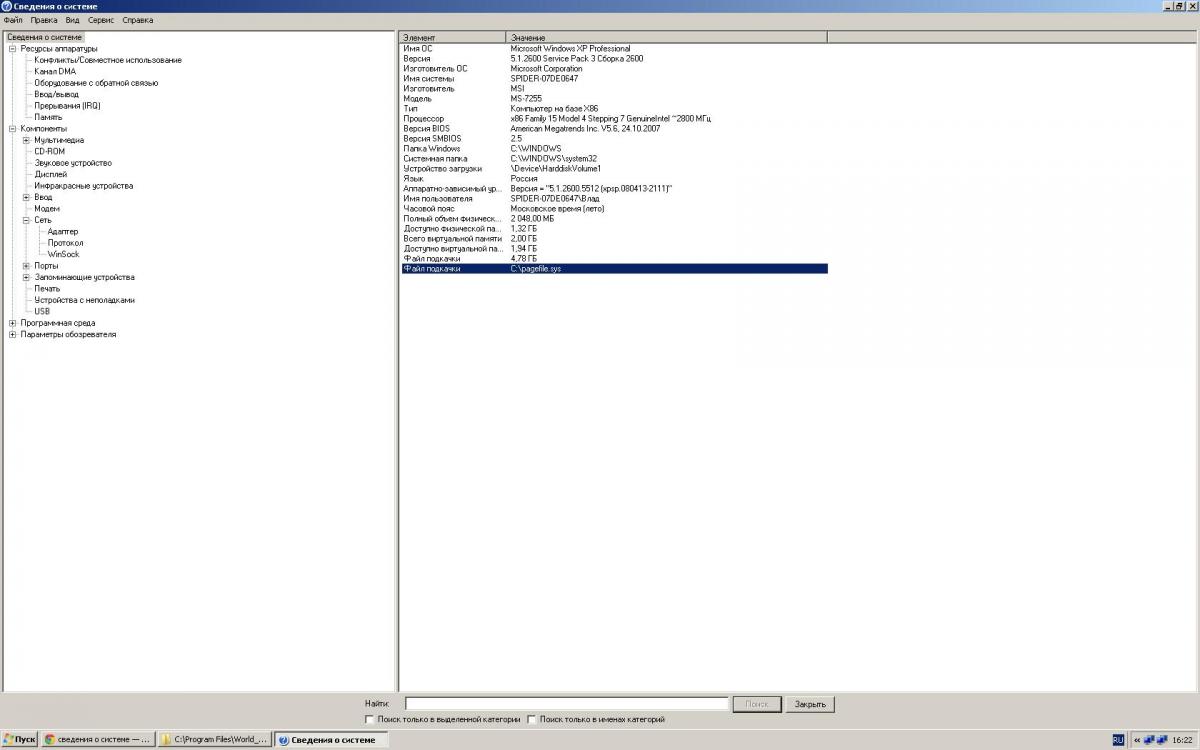Select the Звуковое устройство item
The height and width of the screenshot is (750, 1200).
[x=73, y=163]
